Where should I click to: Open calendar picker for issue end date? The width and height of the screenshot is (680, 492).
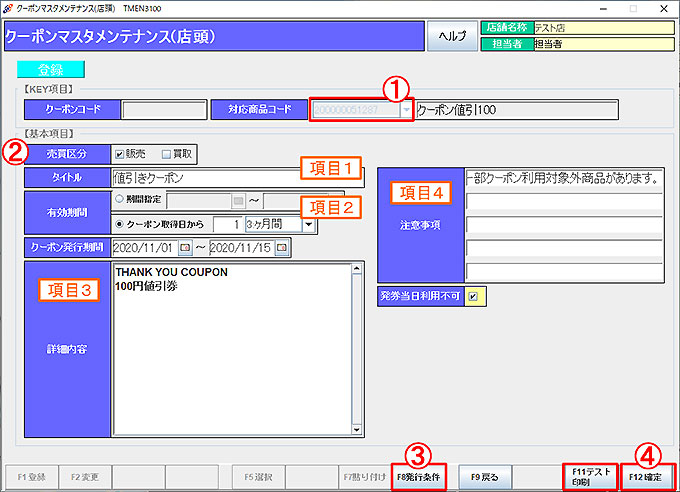[x=282, y=248]
